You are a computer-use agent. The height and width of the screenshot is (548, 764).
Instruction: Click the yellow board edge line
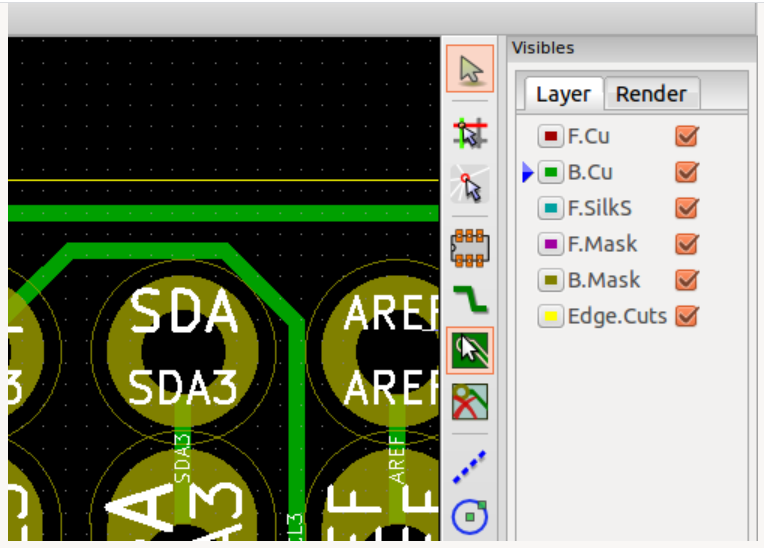pos(223,180)
